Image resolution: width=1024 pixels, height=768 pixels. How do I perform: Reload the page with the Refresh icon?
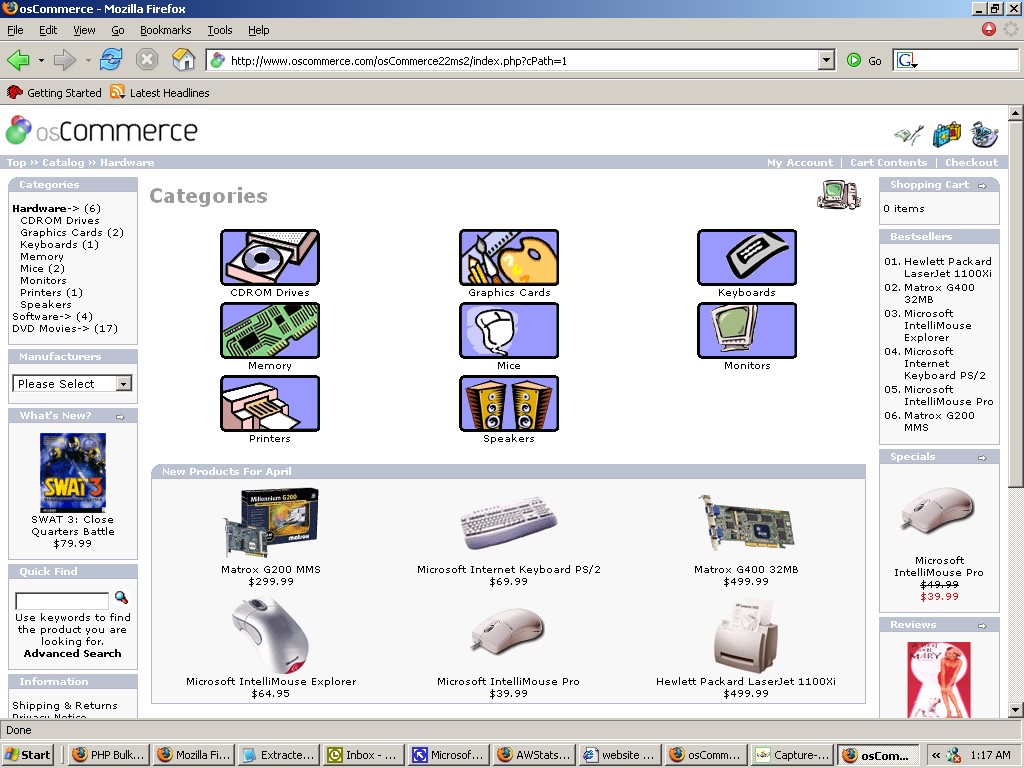111,60
